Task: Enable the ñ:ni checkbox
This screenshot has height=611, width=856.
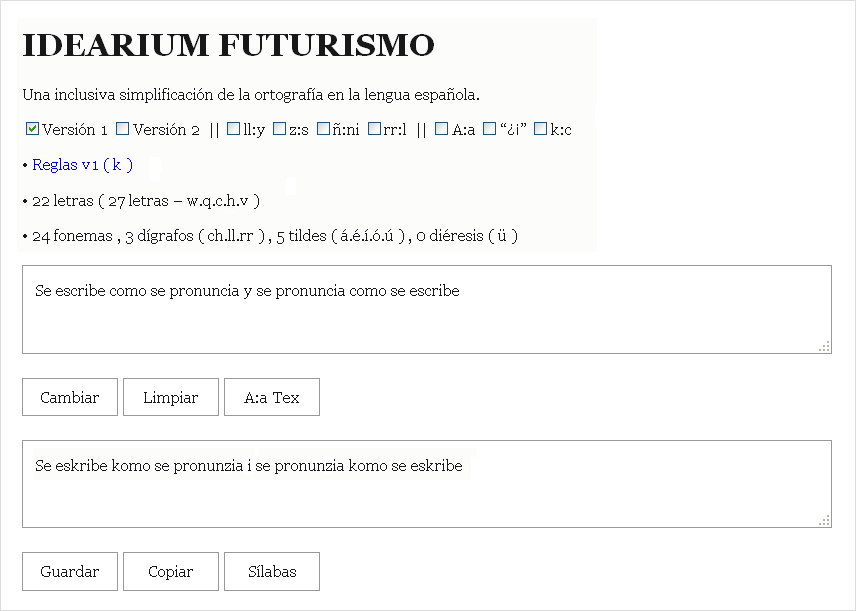Action: pyautogui.click(x=324, y=129)
